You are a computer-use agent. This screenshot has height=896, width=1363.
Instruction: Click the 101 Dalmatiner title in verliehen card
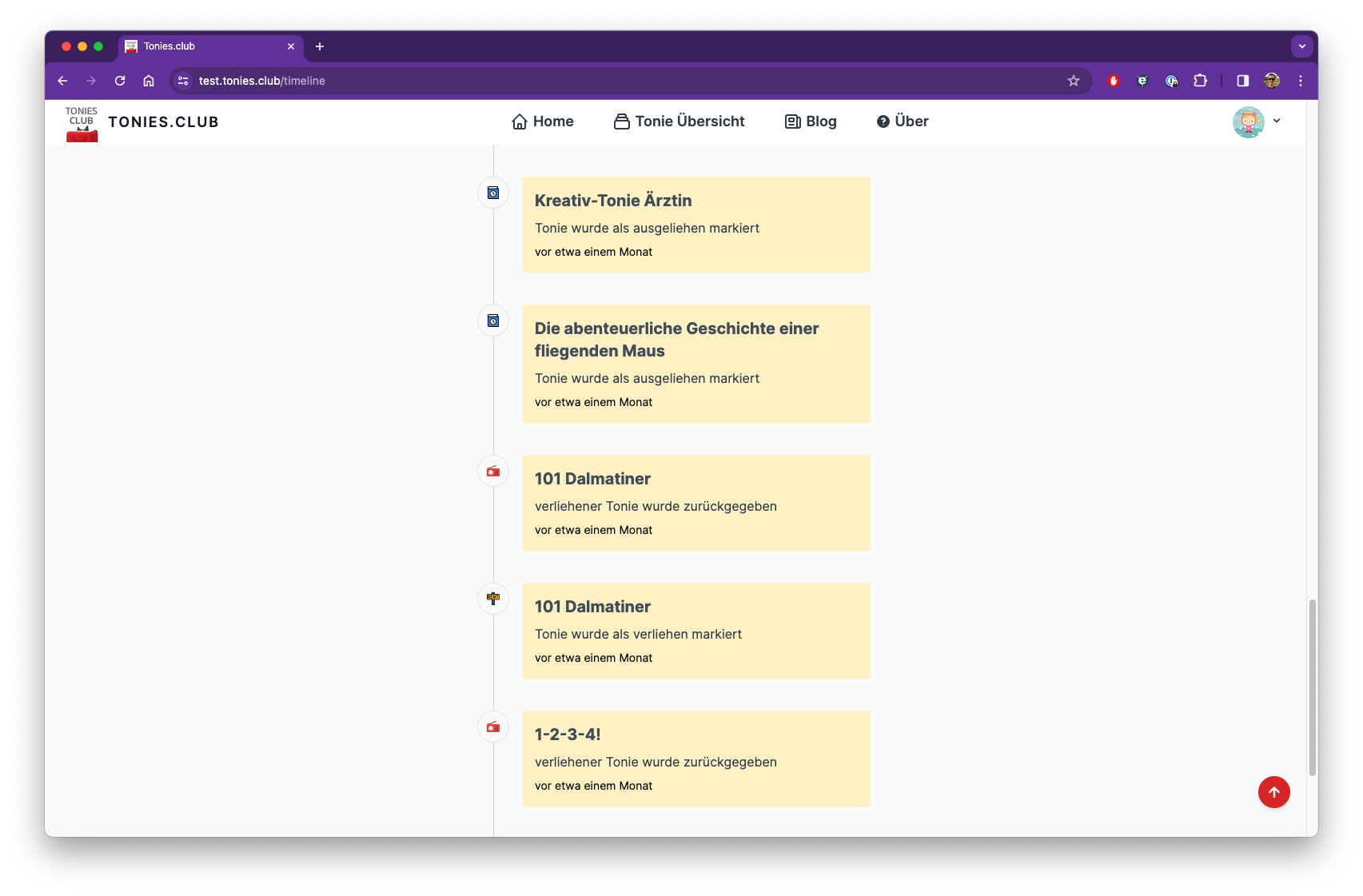pyautogui.click(x=592, y=607)
